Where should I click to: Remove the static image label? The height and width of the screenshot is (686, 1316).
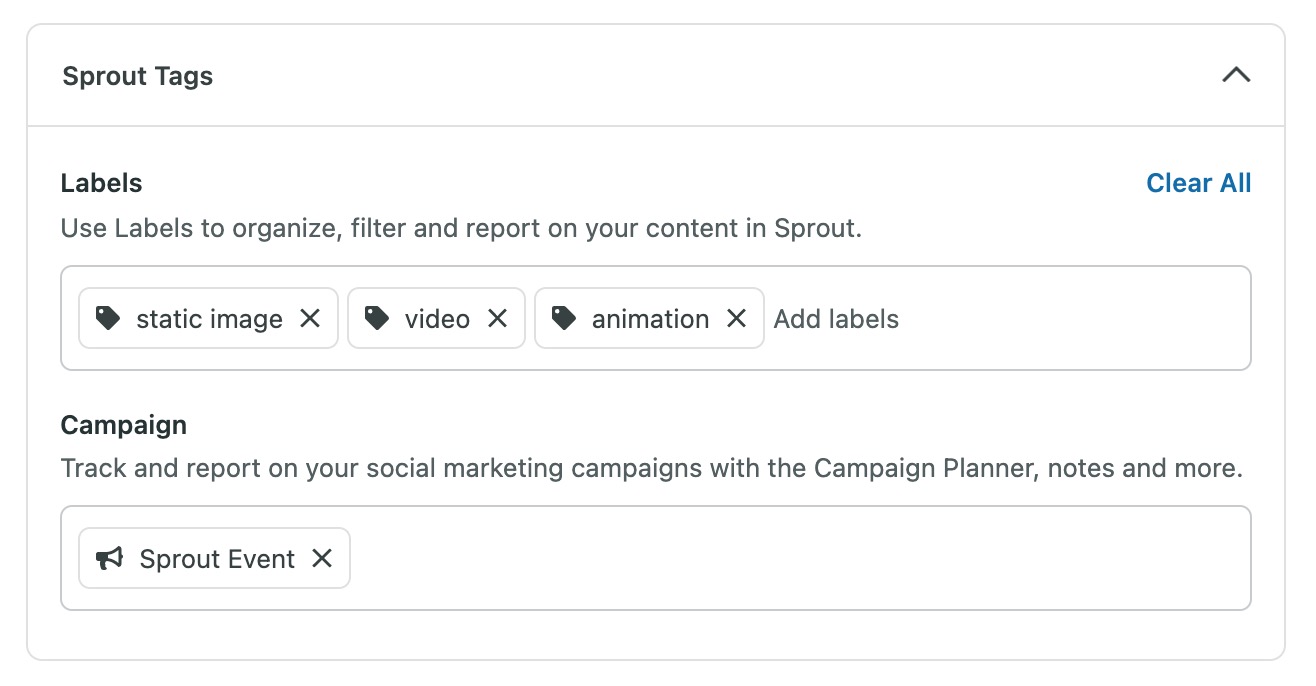point(310,319)
